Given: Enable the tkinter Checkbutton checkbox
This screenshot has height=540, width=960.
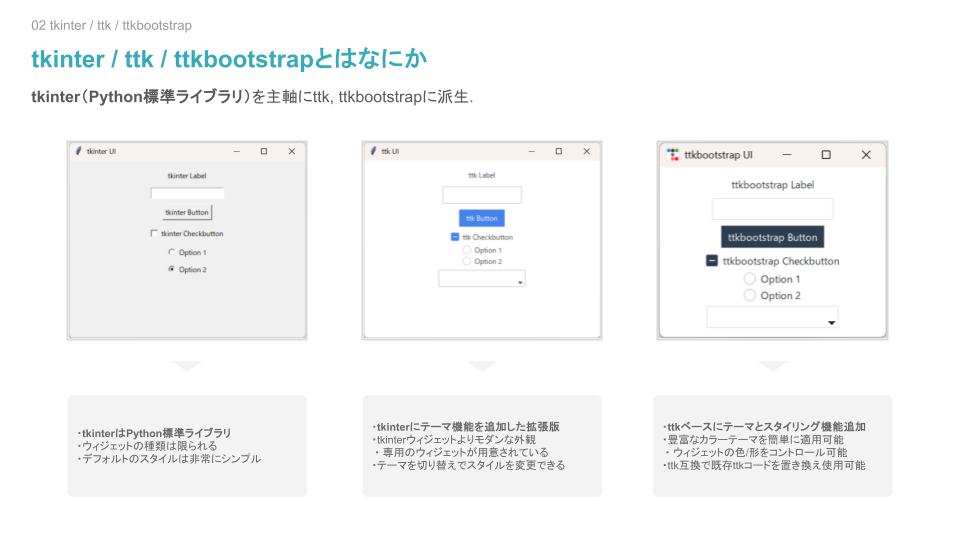Looking at the screenshot, I should click(154, 233).
